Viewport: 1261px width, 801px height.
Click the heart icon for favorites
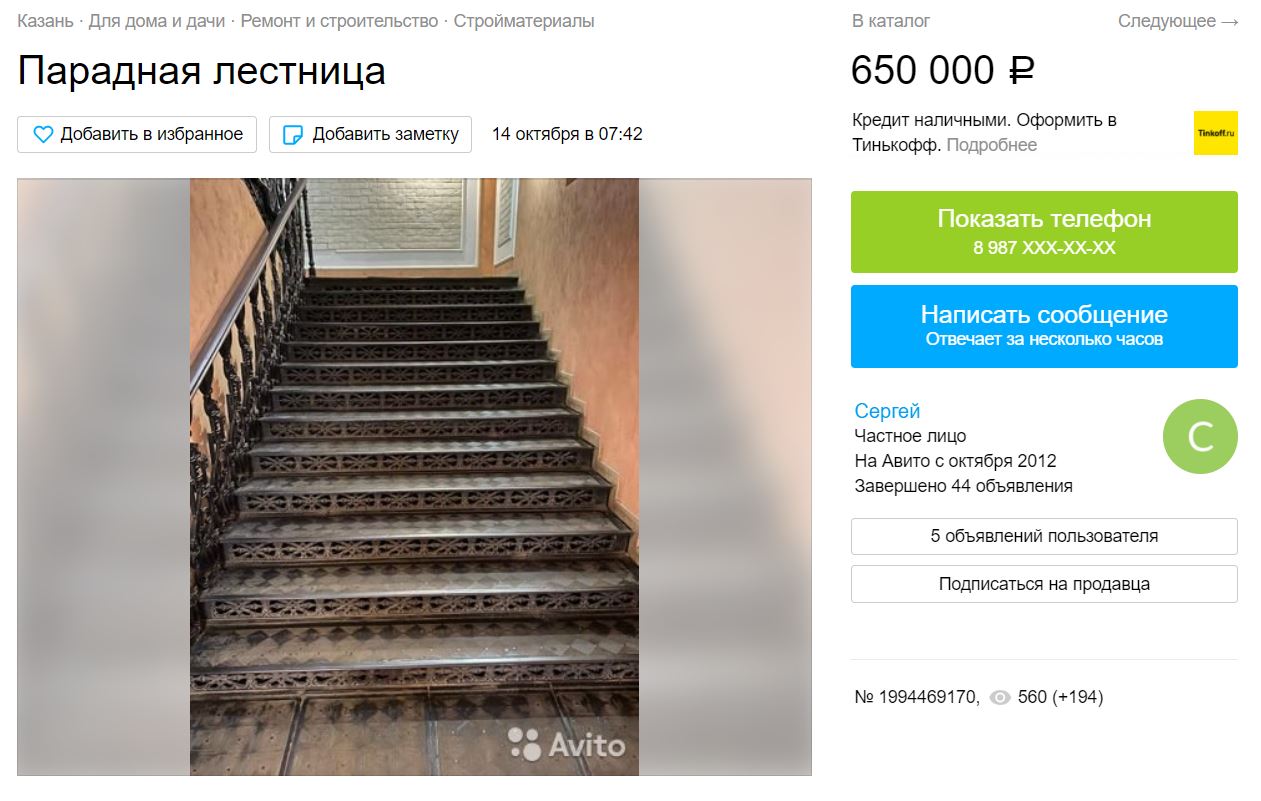pos(43,134)
